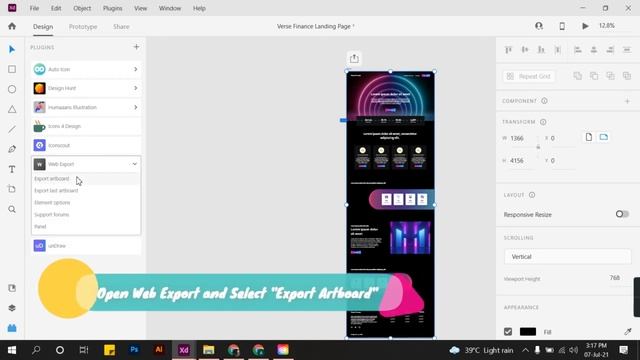Switch to the Share tab
The image size is (640, 360).
pos(121,27)
